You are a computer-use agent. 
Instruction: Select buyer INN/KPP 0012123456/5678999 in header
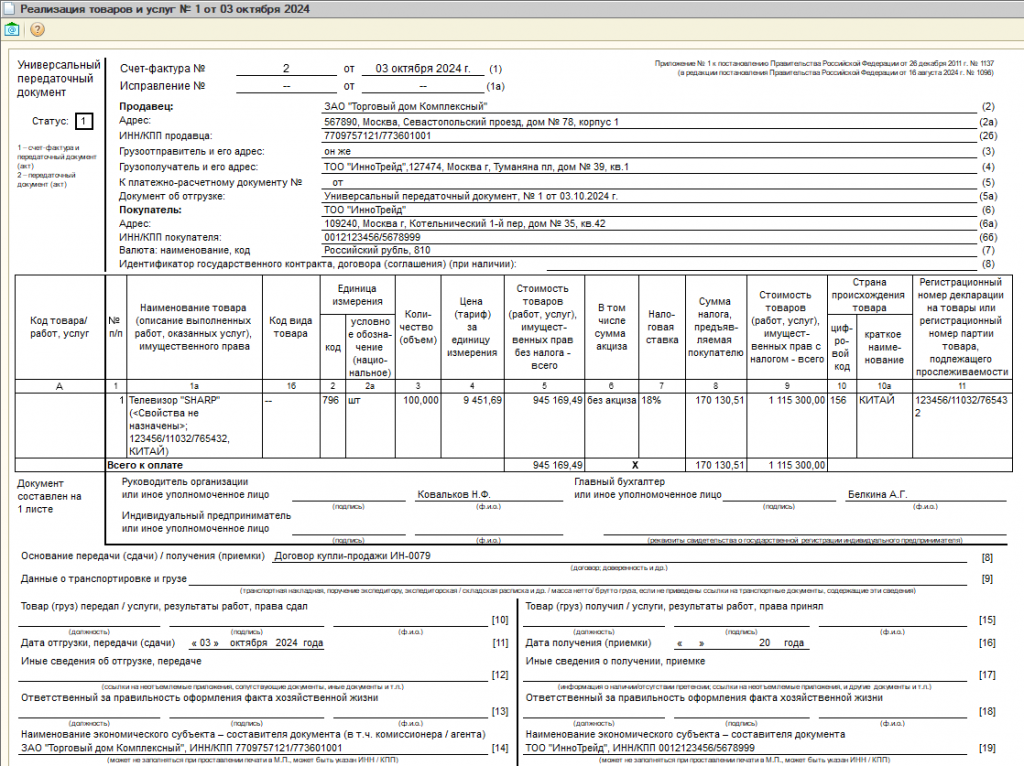click(372, 238)
